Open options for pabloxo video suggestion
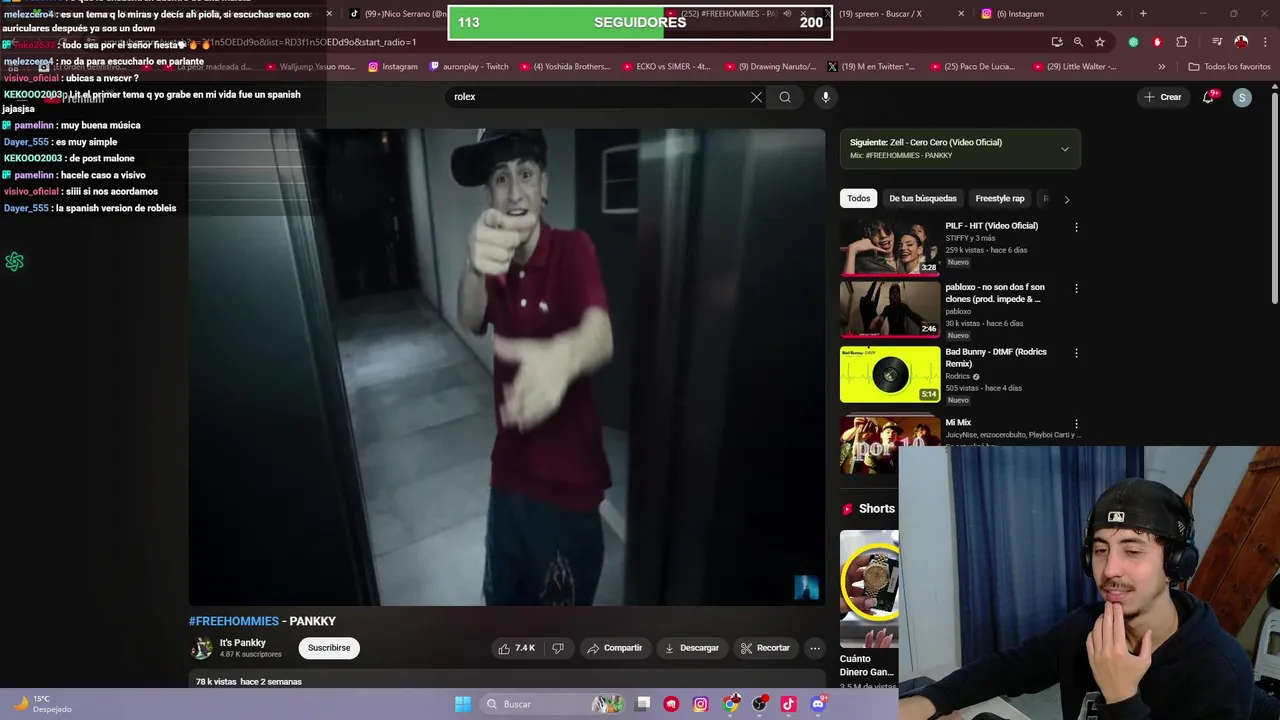 pos(1076,289)
